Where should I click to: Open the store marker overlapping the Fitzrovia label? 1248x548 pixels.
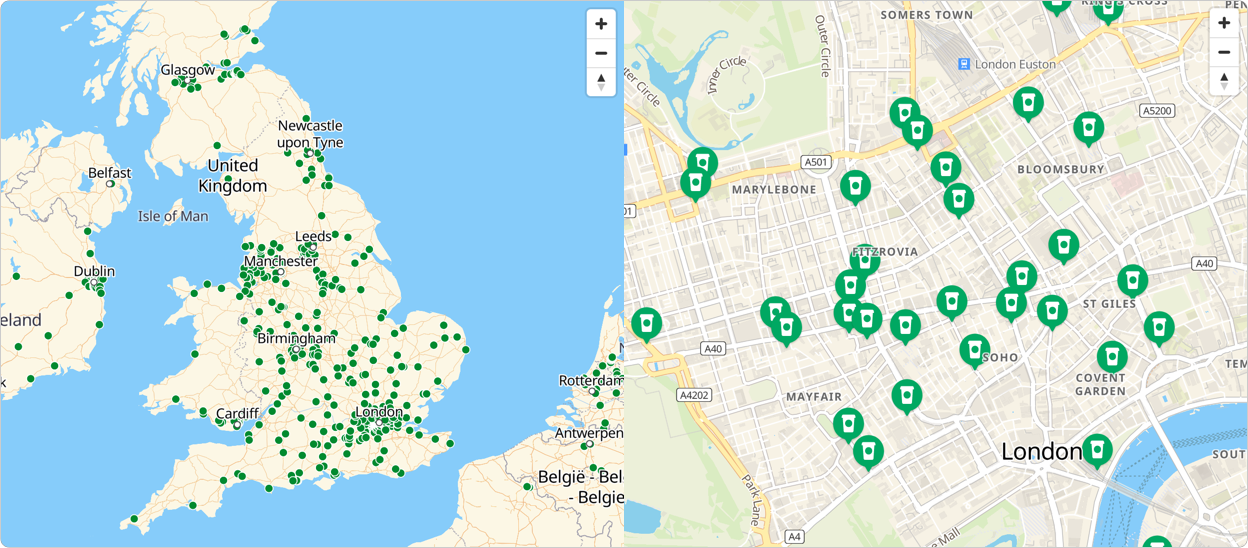(864, 259)
